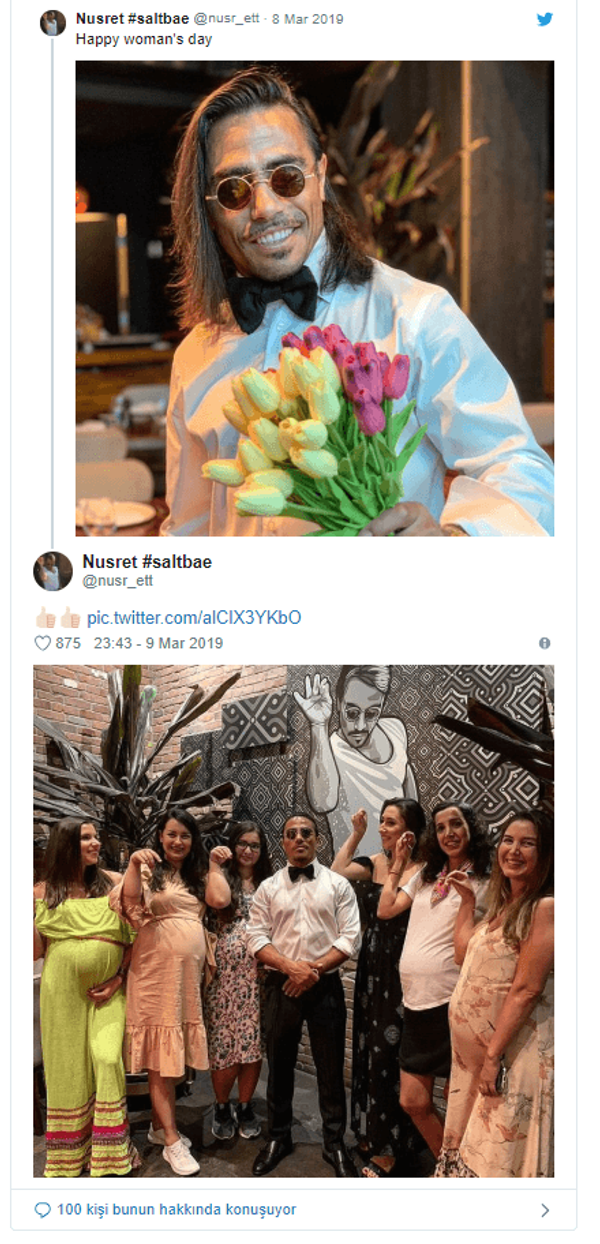Expand the conversation with the bottom chevron arrow
The height and width of the screenshot is (1244, 600).
[545, 1210]
